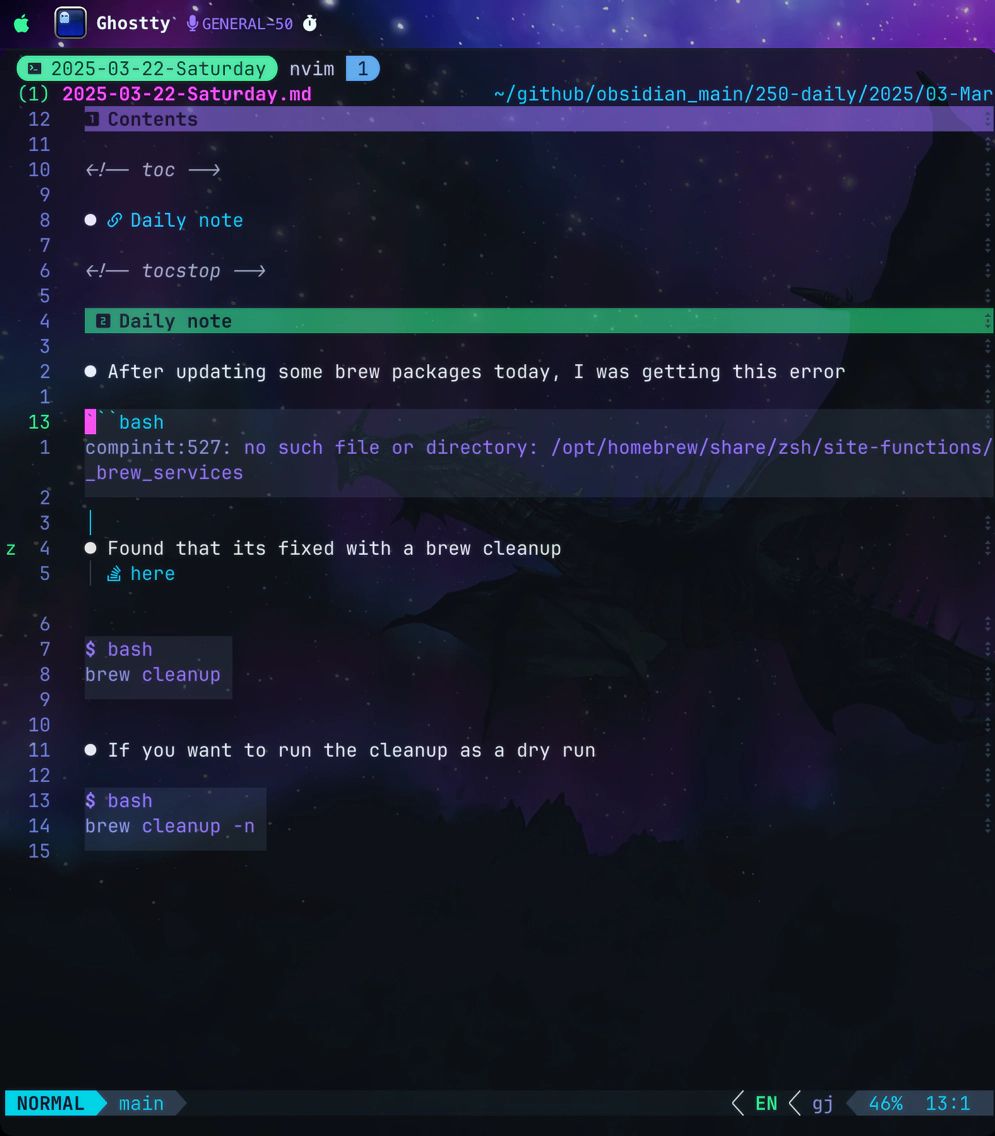This screenshot has width=995, height=1136.
Task: Click the NORMAL mode indicator
Action: (x=51, y=1103)
